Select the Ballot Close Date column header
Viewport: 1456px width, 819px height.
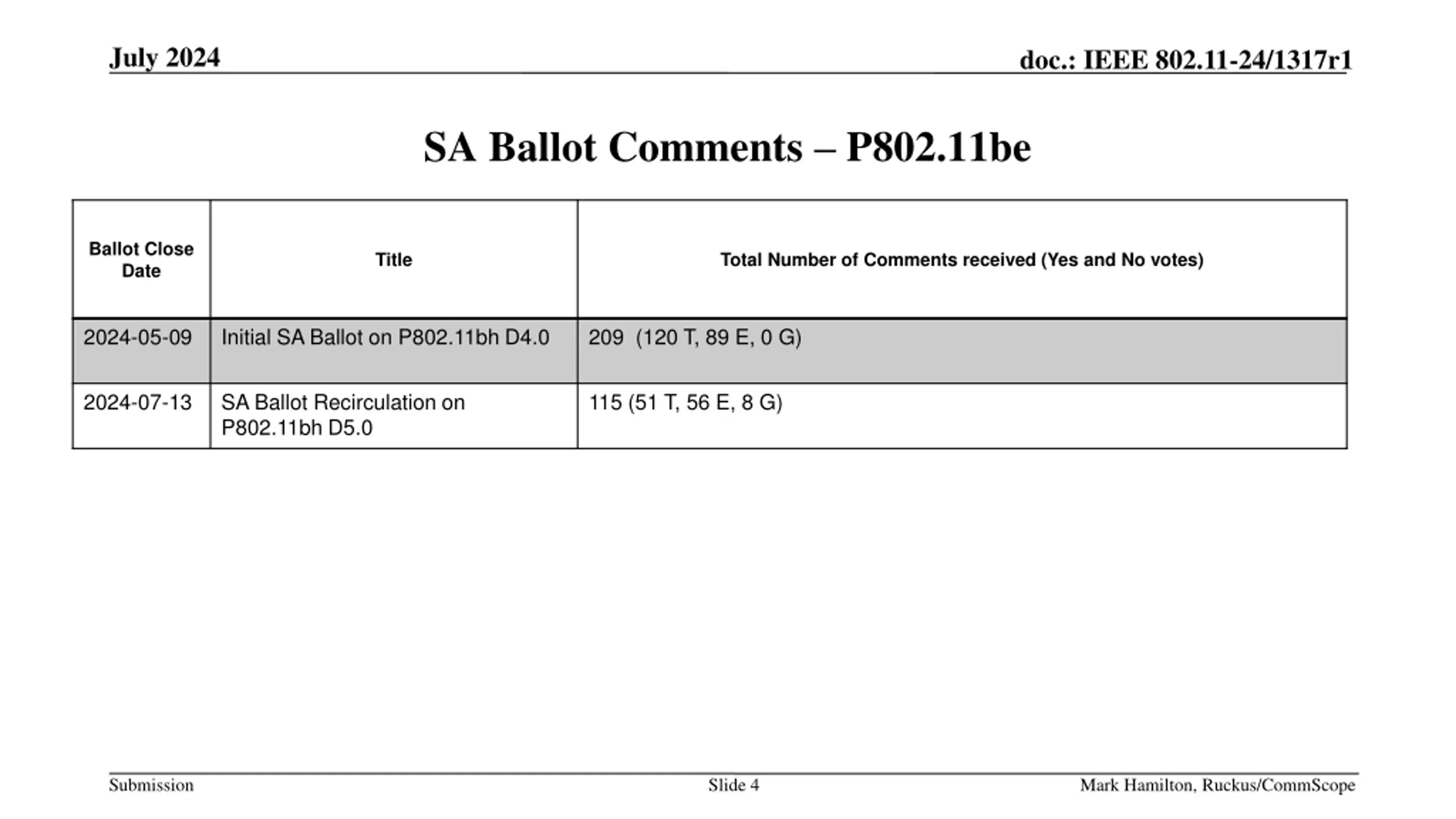point(141,259)
